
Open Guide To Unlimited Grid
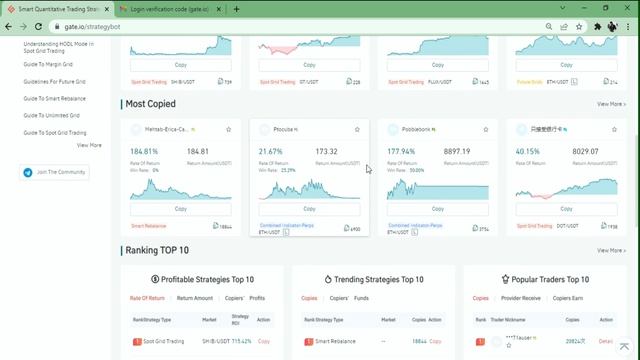(51, 116)
